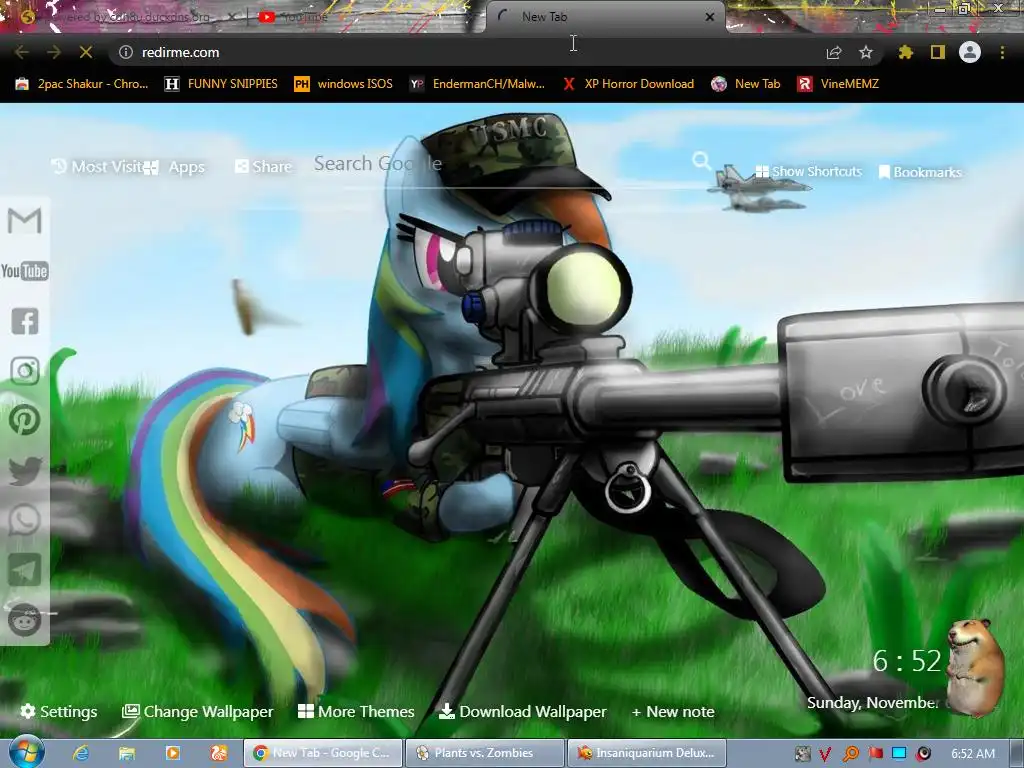This screenshot has height=768, width=1024.
Task: Open the Apps menu on the page
Action: pyautogui.click(x=174, y=167)
